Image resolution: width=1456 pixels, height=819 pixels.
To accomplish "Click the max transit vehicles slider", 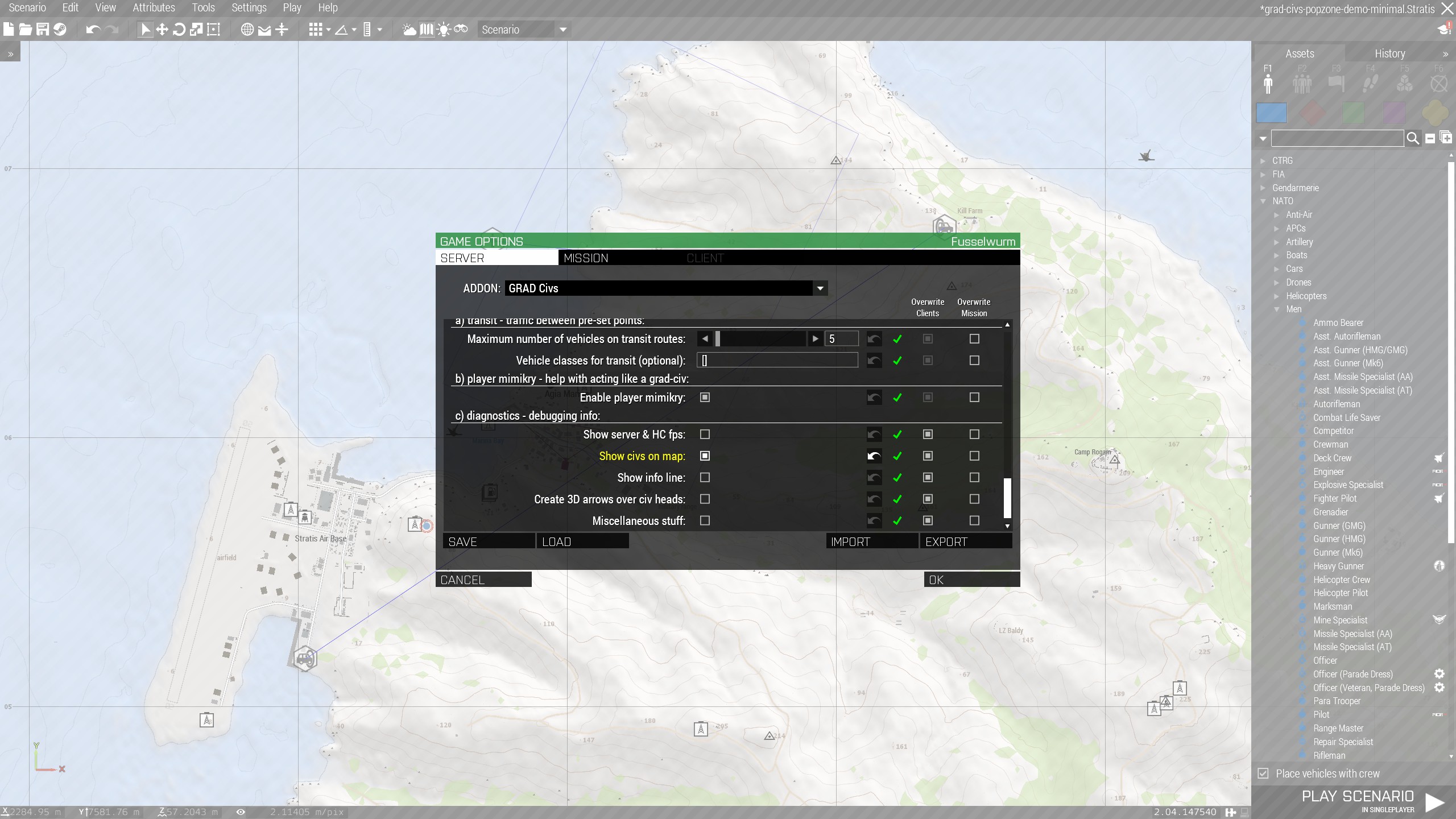I will tap(760, 339).
